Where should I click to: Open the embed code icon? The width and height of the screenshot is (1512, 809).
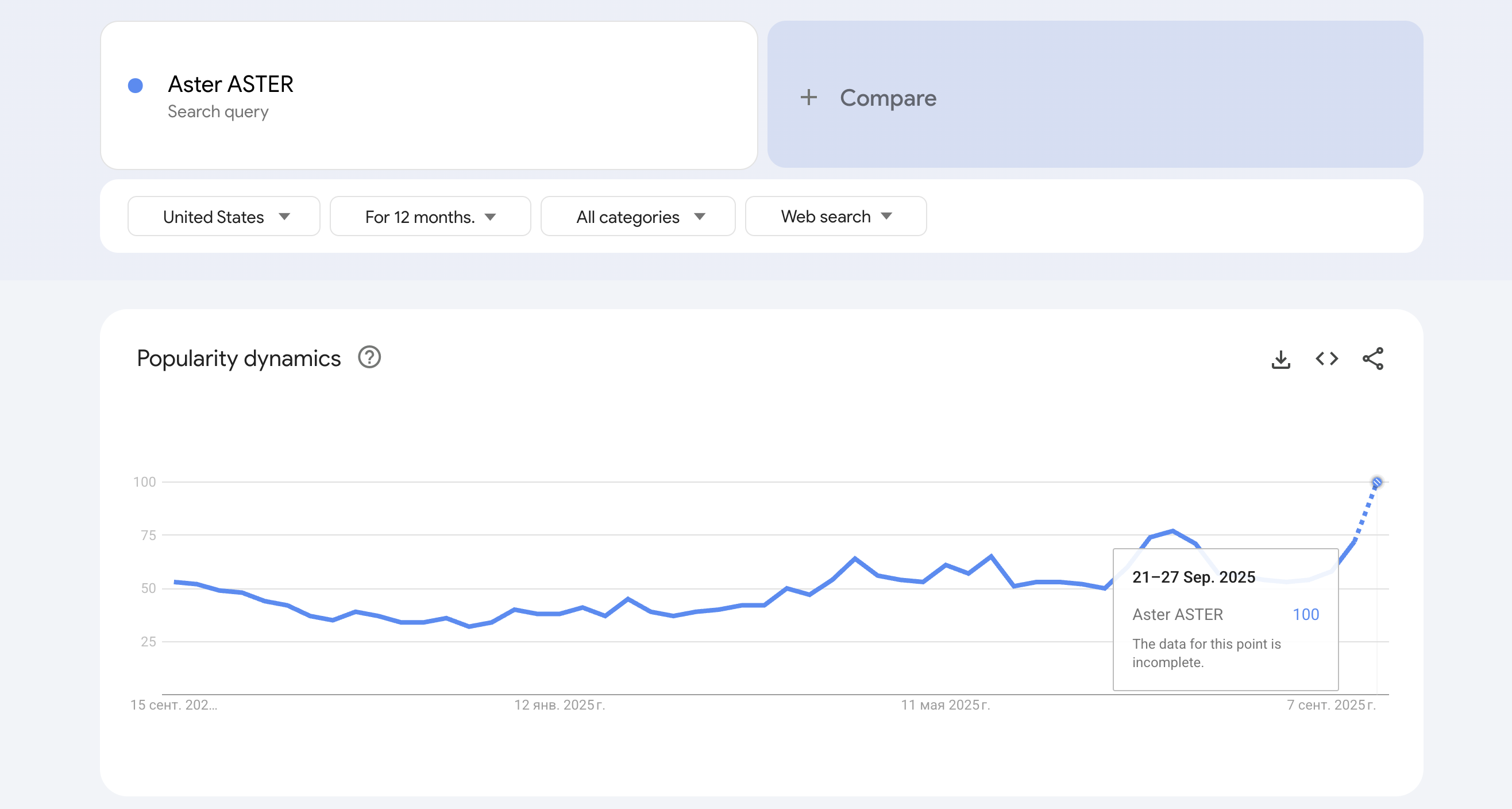pos(1326,359)
